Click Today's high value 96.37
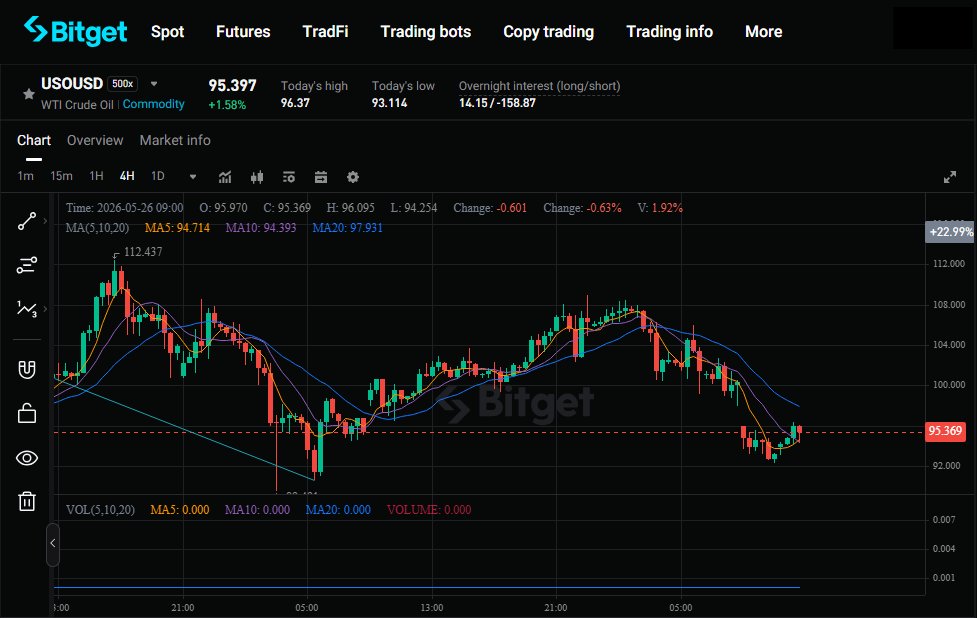This screenshot has height=618, width=977. 295,103
